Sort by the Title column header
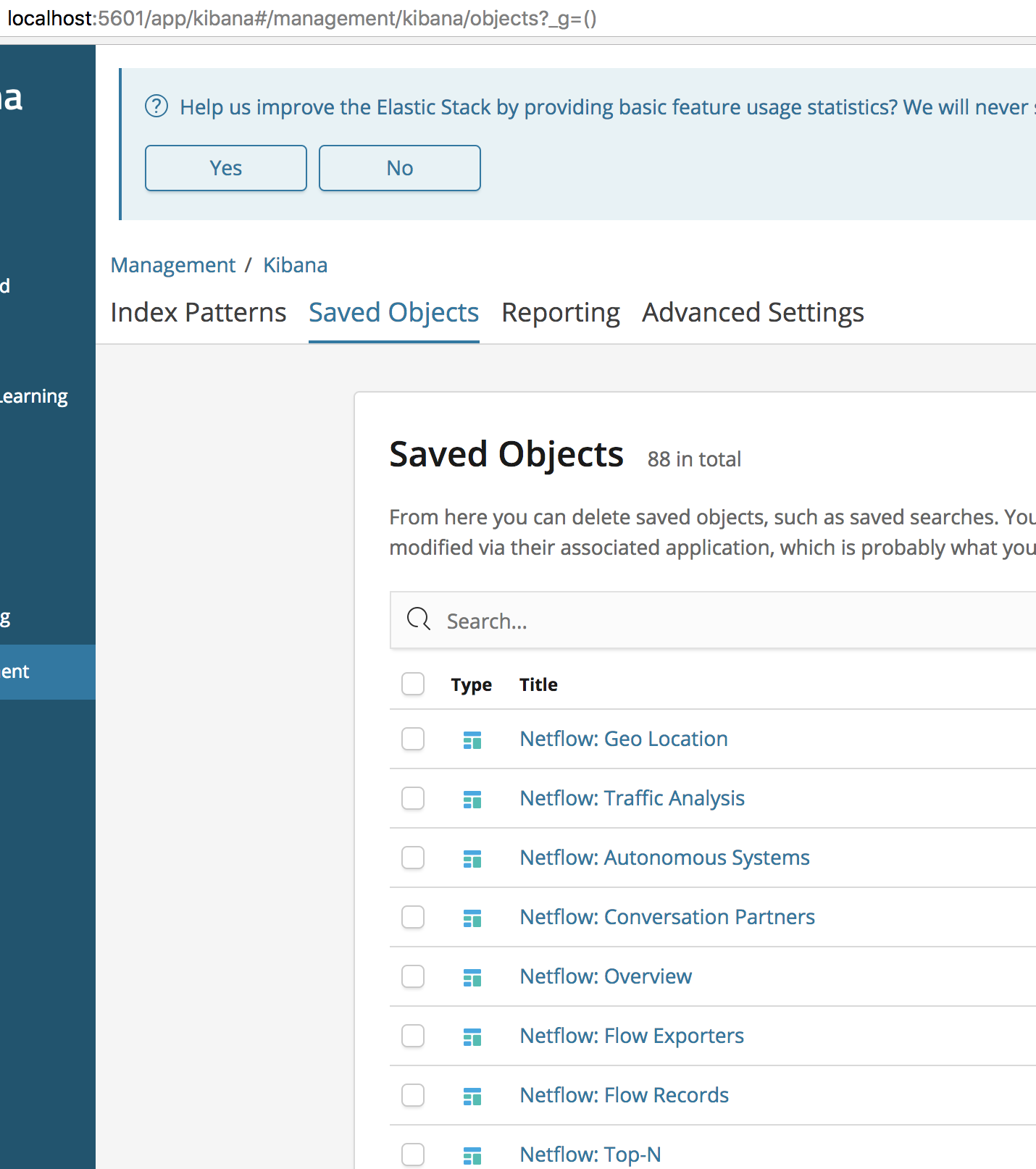 click(538, 684)
